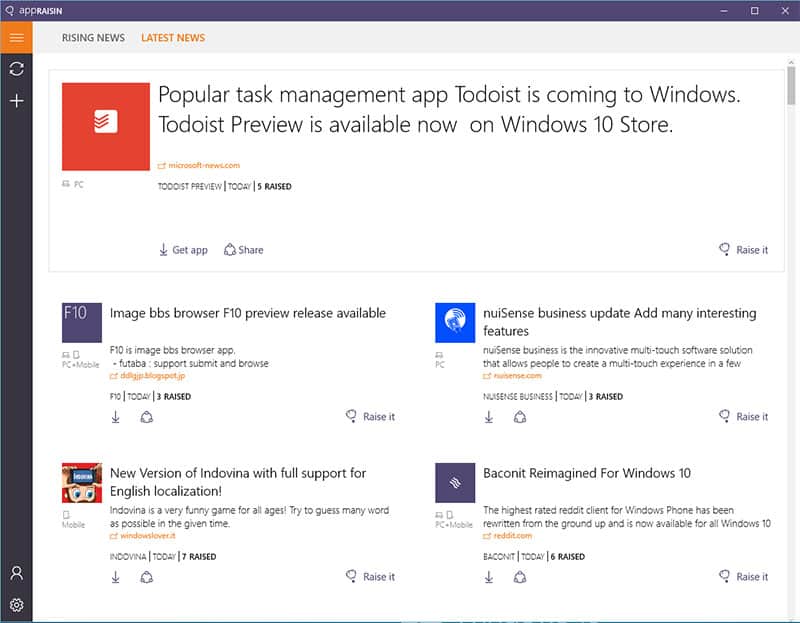Open windowslover.it link
The height and width of the screenshot is (623, 800).
(x=143, y=536)
